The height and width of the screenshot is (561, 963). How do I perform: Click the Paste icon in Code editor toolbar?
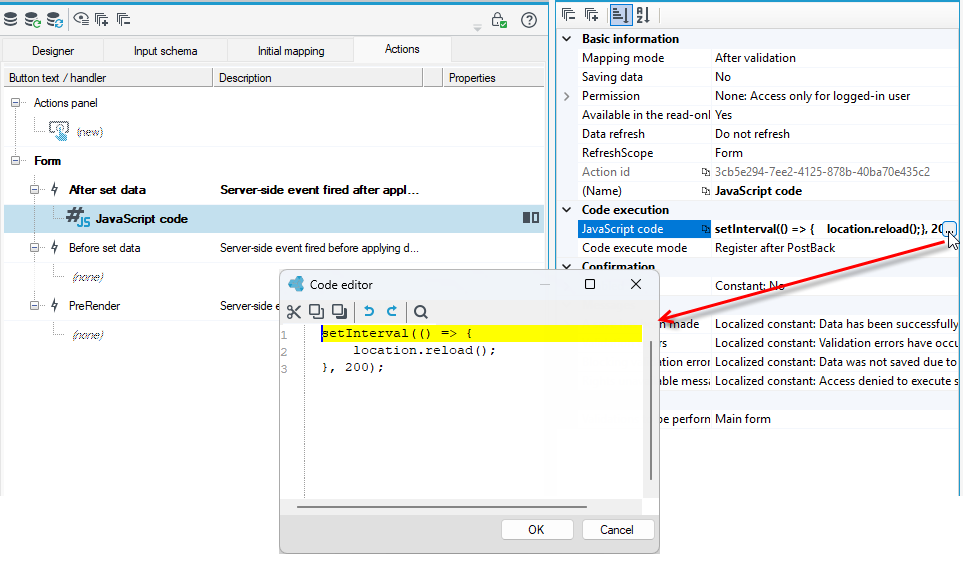[339, 312]
